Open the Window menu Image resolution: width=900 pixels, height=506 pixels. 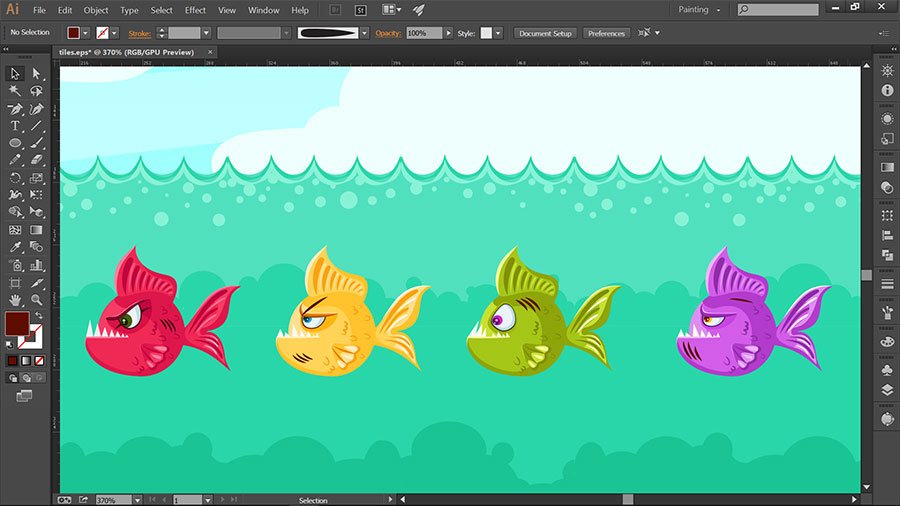pyautogui.click(x=263, y=10)
